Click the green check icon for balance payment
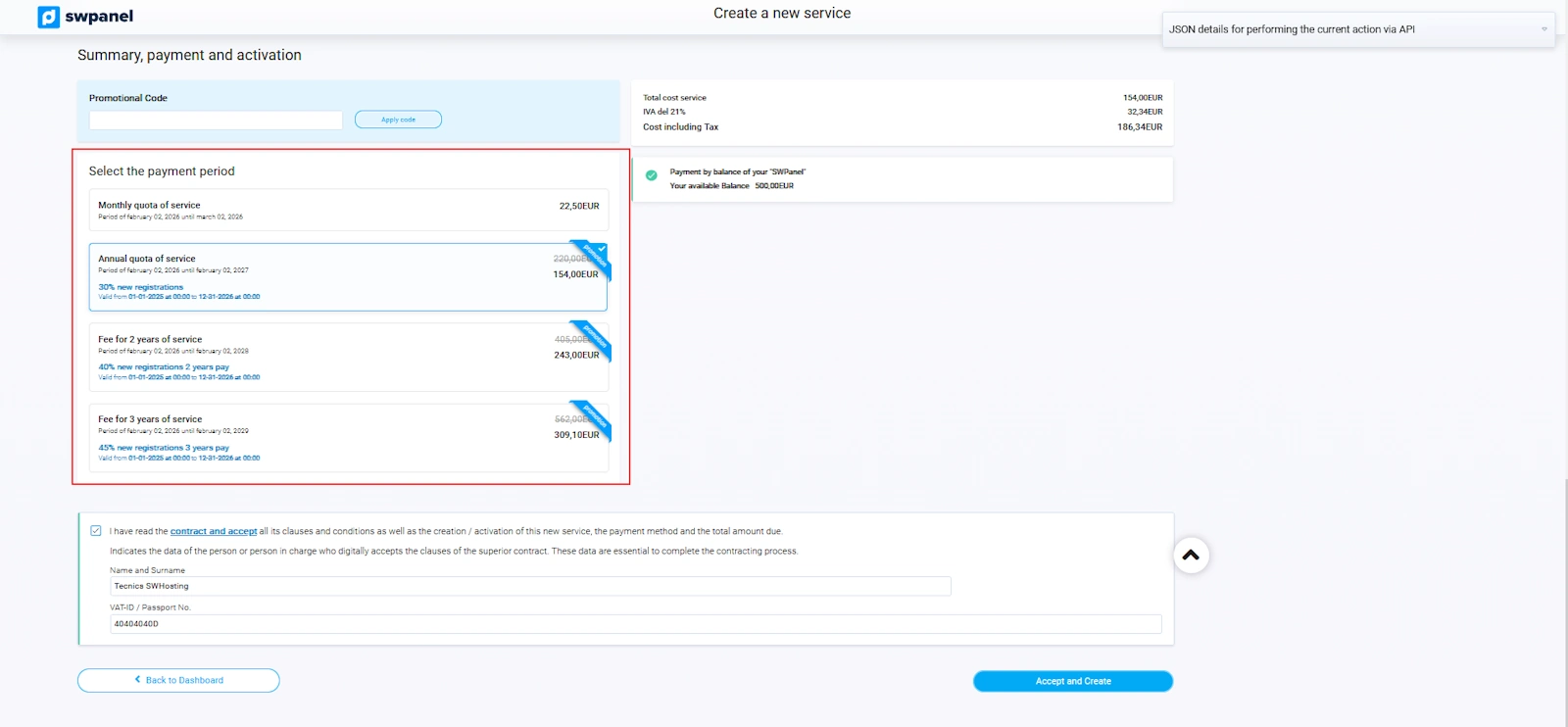 [x=652, y=176]
